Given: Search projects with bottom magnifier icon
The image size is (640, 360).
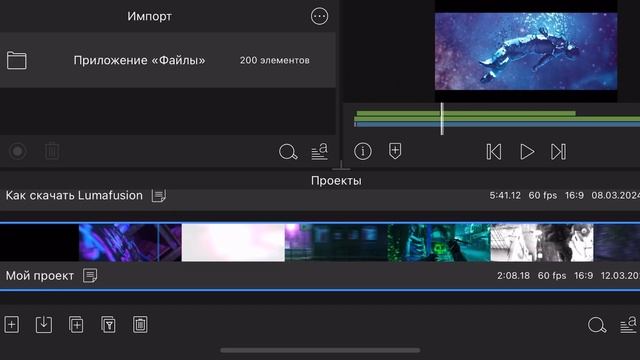Looking at the screenshot, I should (597, 325).
